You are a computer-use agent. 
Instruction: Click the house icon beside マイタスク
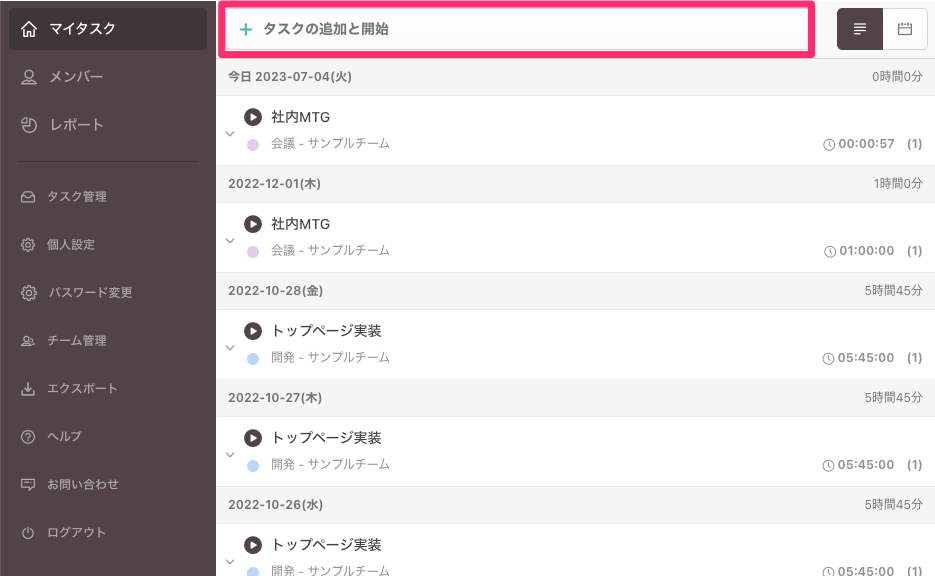point(28,29)
